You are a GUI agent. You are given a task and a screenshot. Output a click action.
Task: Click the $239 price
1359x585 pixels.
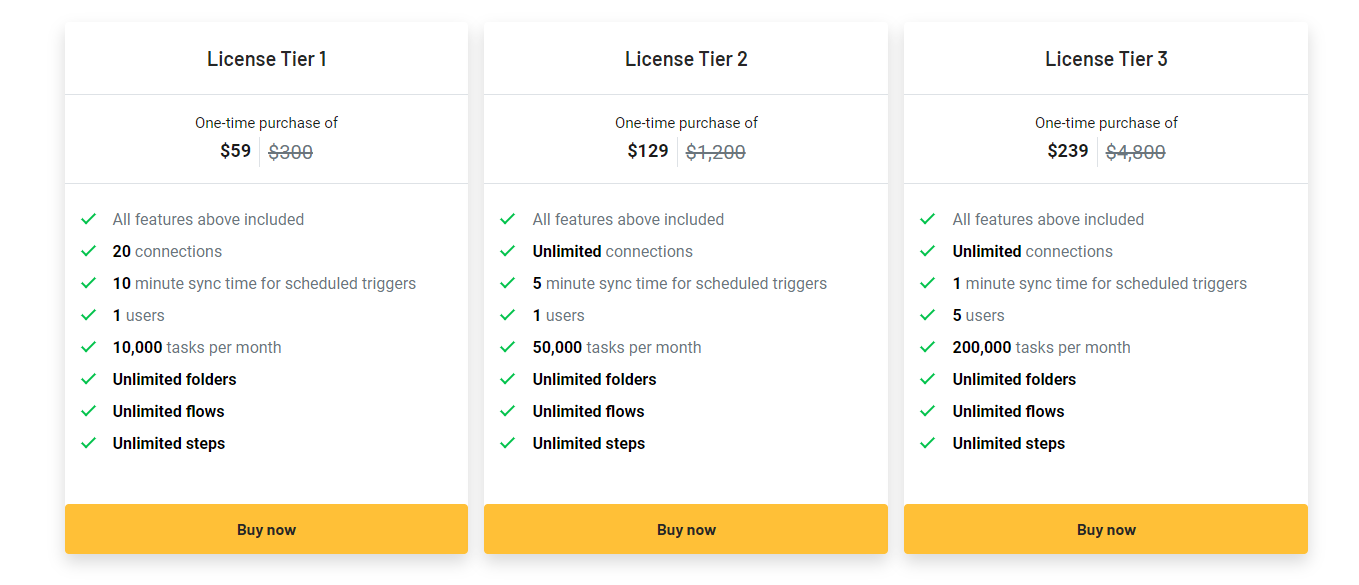coord(1068,151)
